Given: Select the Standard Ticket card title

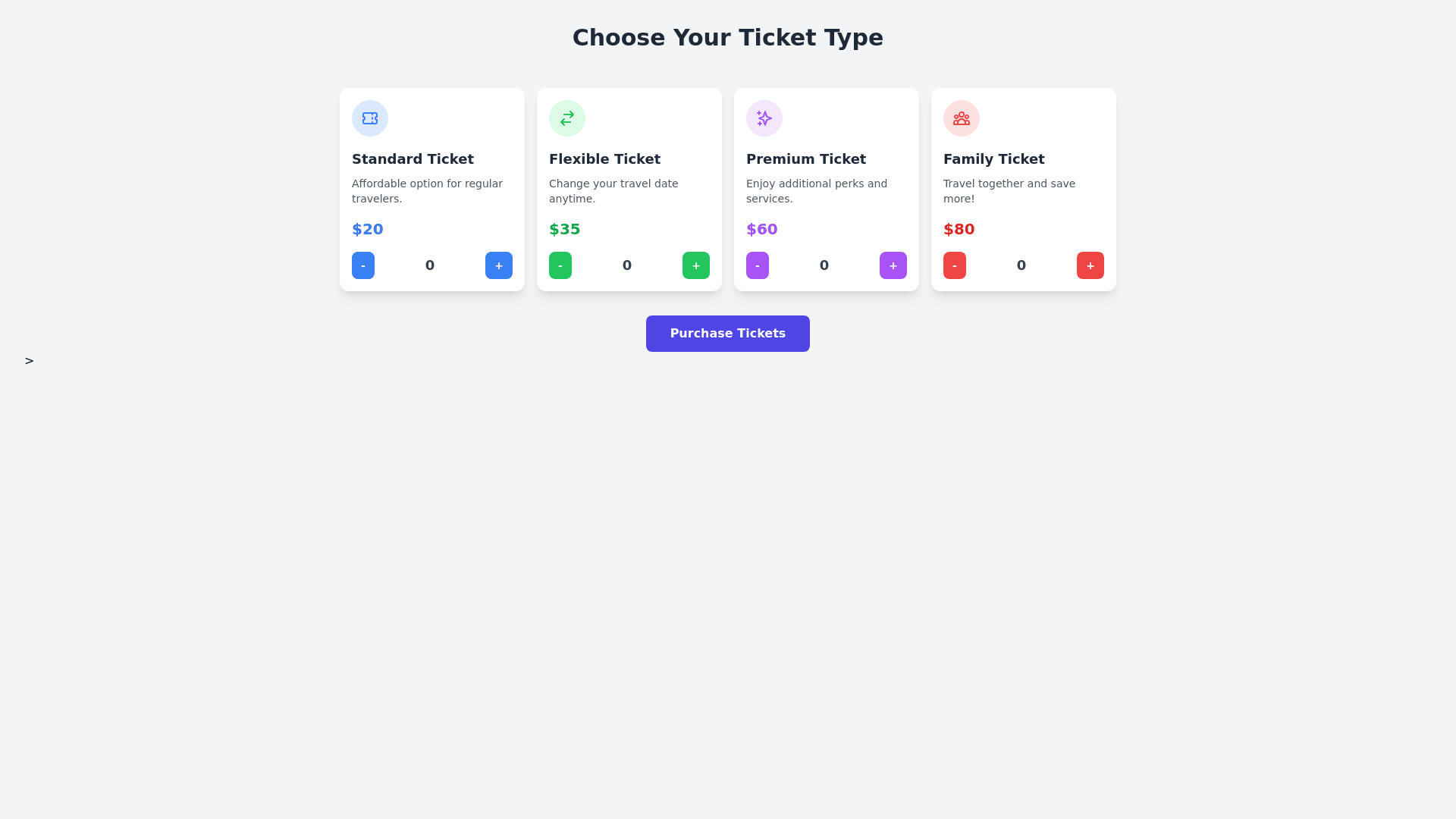Looking at the screenshot, I should click(x=413, y=159).
